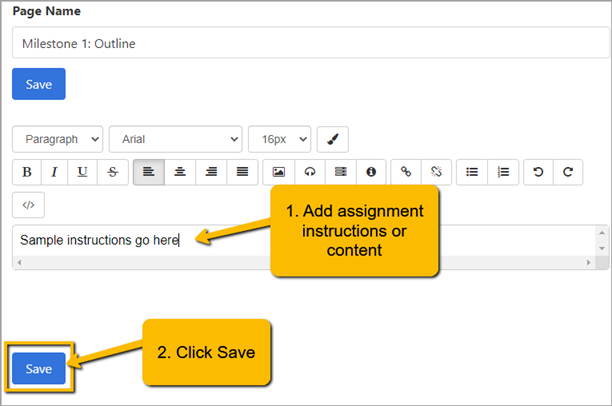Viewport: 612px width, 406px height.
Task: Click the horizontal scroll right arrow
Action: tap(589, 263)
